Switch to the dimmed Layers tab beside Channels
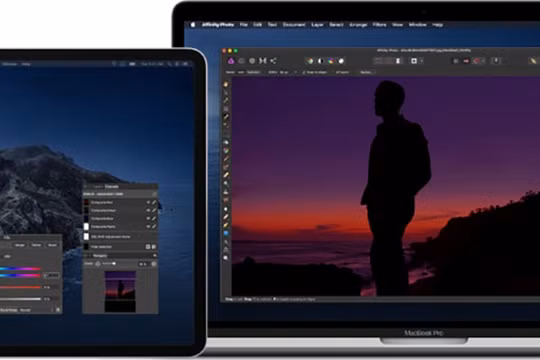Screen dimensions: 540x360 (x=98, y=186)
